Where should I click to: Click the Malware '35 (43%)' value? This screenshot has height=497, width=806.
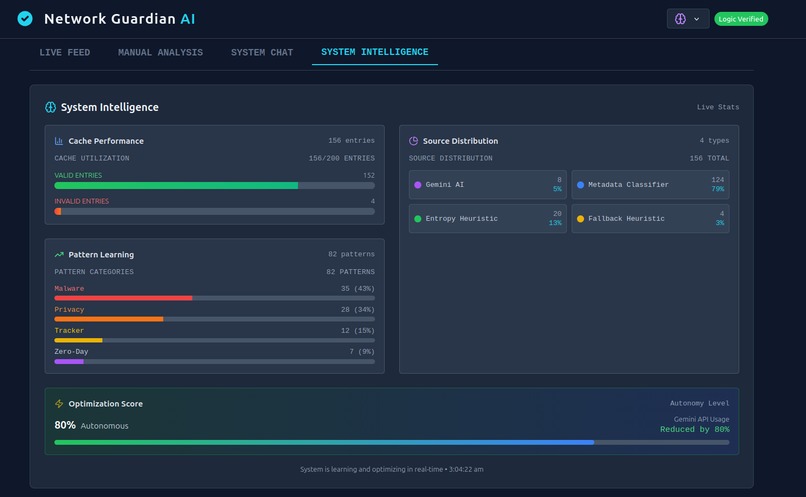pyautogui.click(x=358, y=288)
